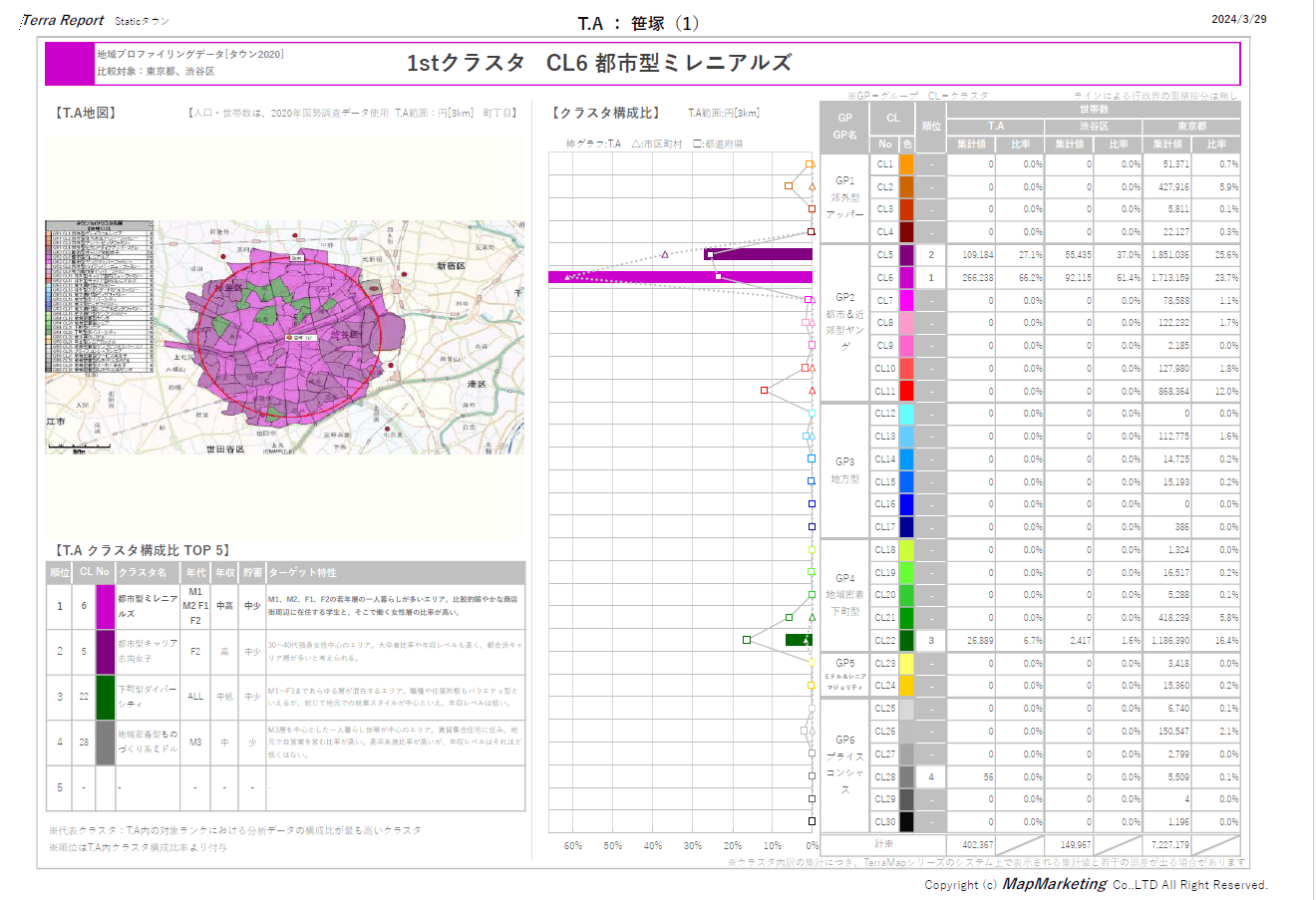Select the 東京都 column header
This screenshot has height=900, width=1316.
tap(1190, 127)
